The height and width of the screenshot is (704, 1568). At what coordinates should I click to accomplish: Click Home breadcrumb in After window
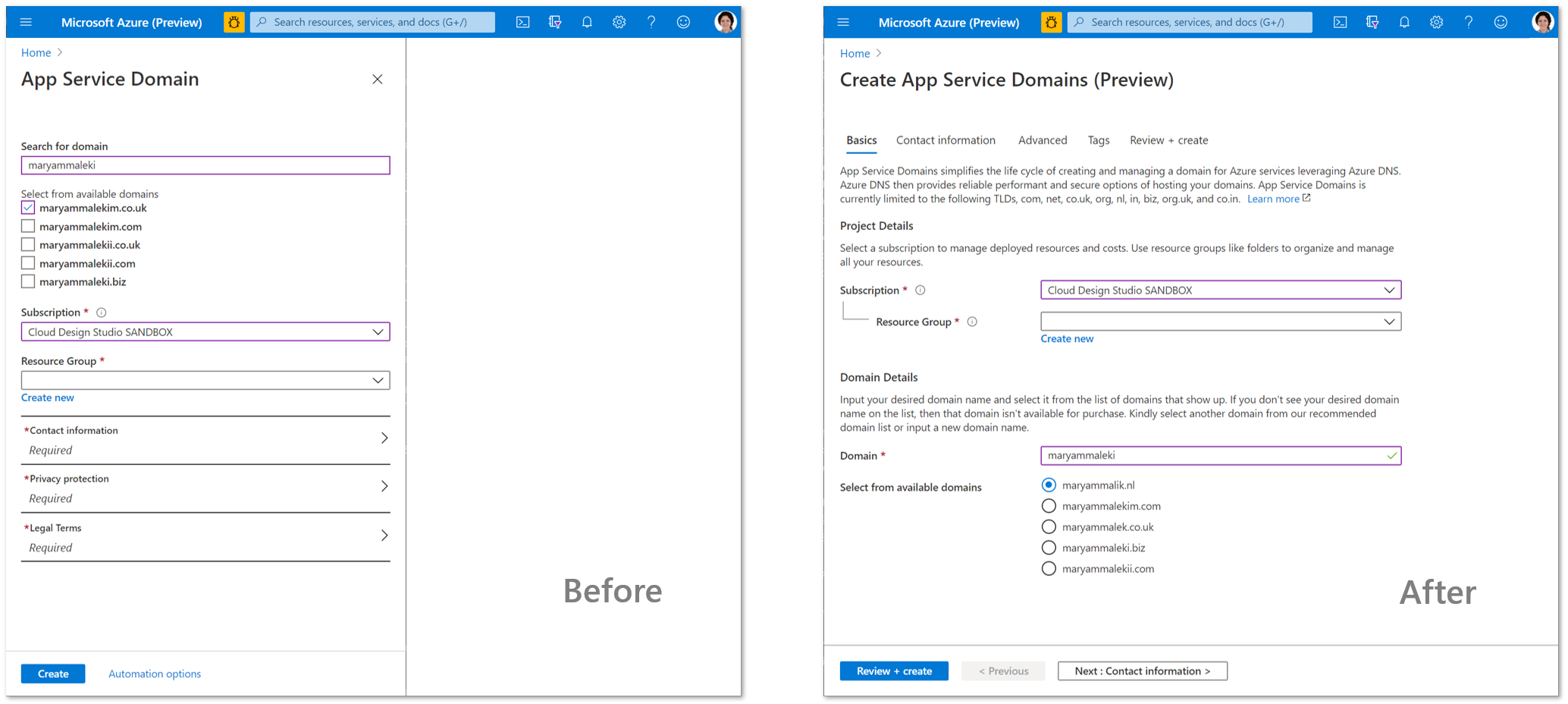[x=855, y=53]
